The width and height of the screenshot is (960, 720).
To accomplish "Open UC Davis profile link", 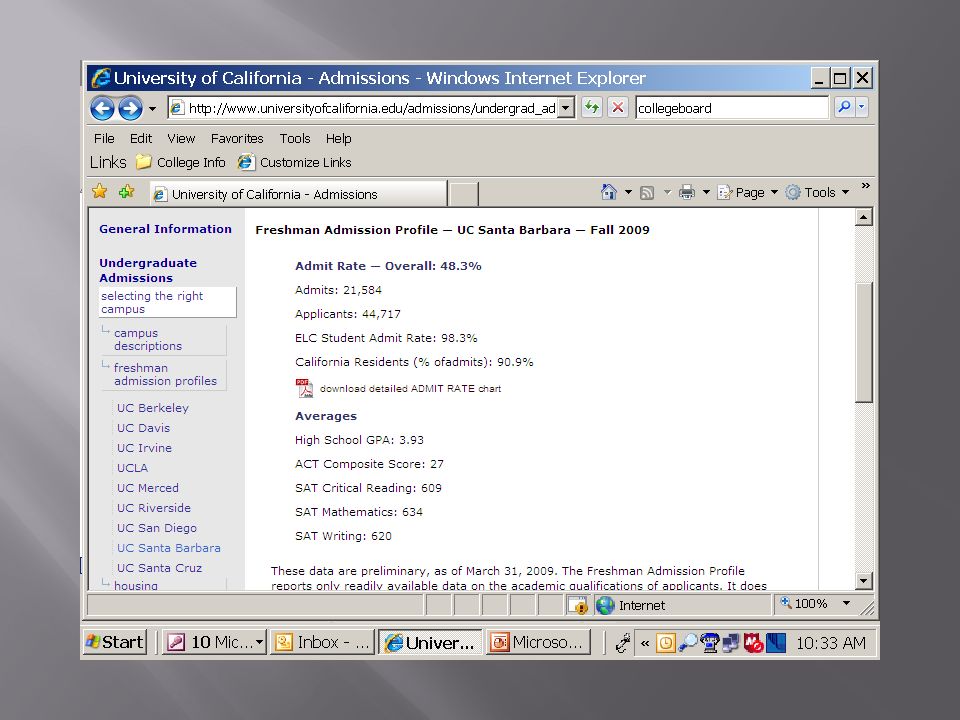I will point(143,428).
